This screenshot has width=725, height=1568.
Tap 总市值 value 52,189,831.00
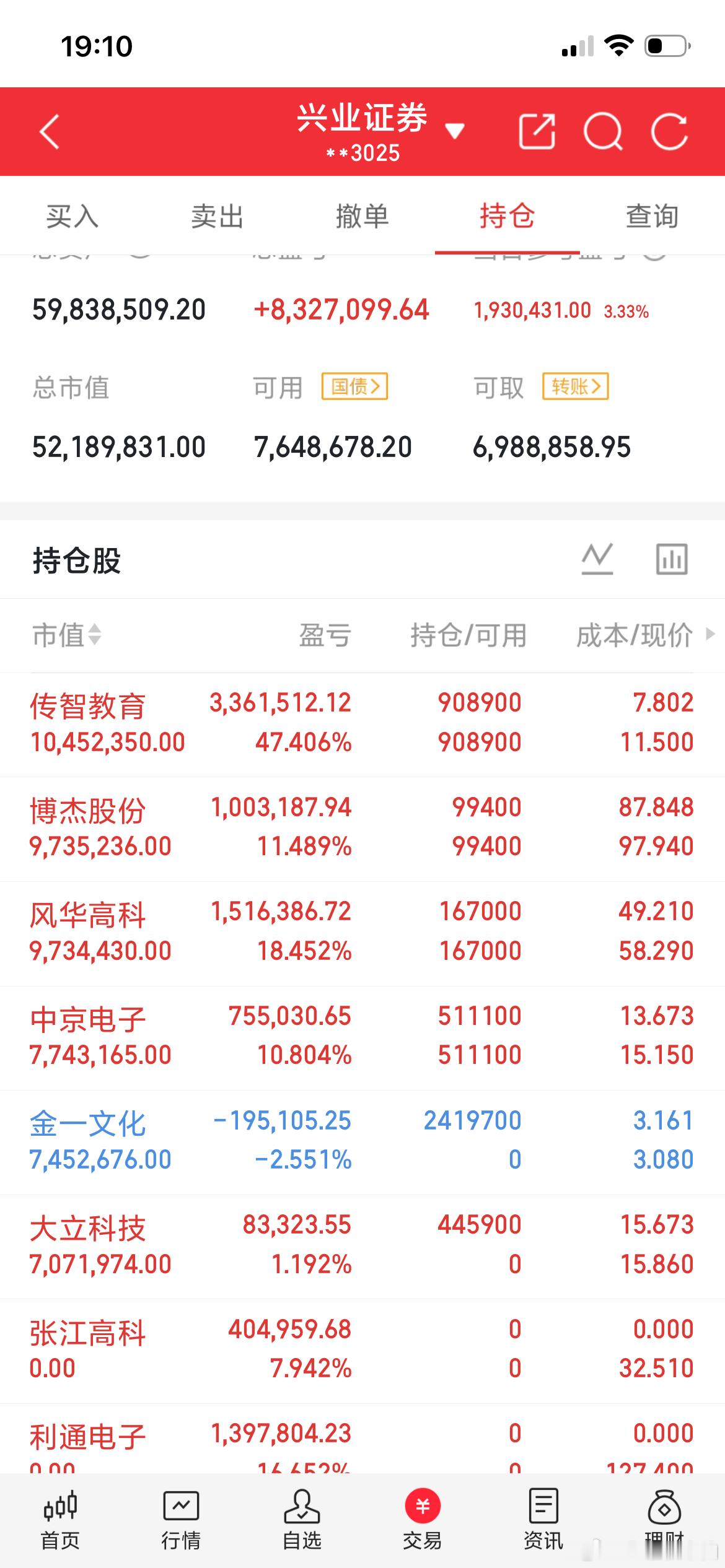pos(119,447)
